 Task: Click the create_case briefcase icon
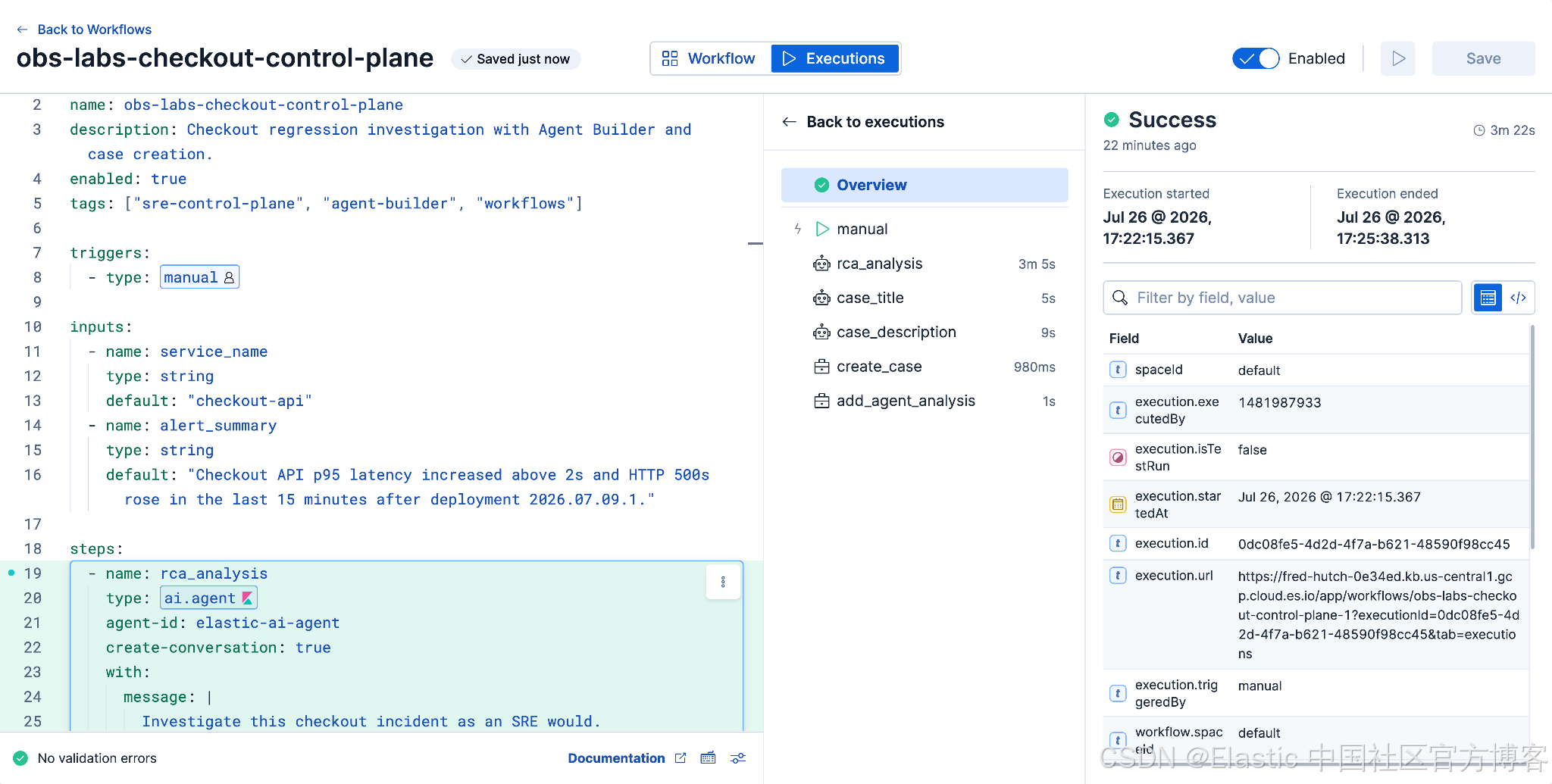(x=821, y=367)
